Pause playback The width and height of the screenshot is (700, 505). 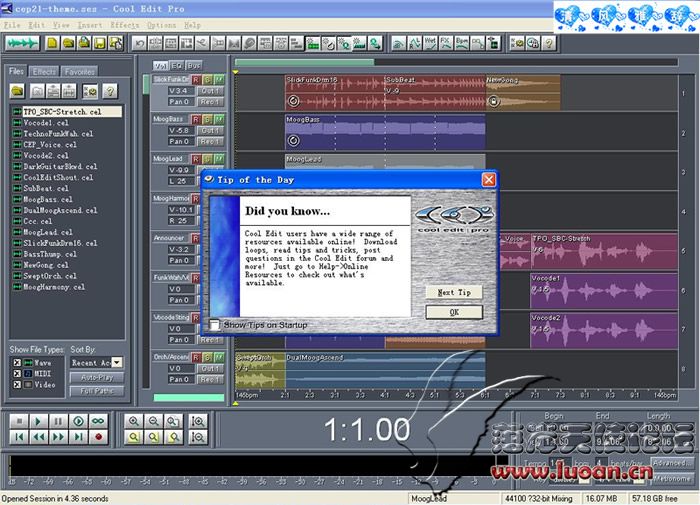click(58, 421)
